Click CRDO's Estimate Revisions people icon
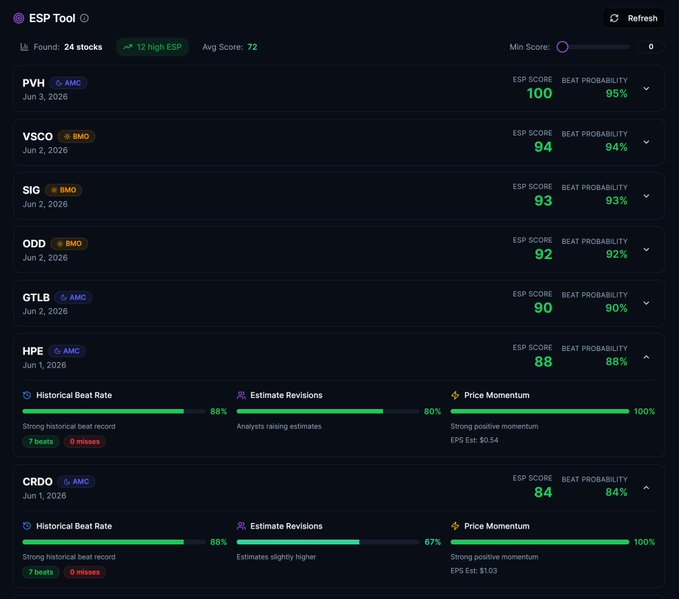Image resolution: width=679 pixels, height=599 pixels. pyautogui.click(x=241, y=526)
